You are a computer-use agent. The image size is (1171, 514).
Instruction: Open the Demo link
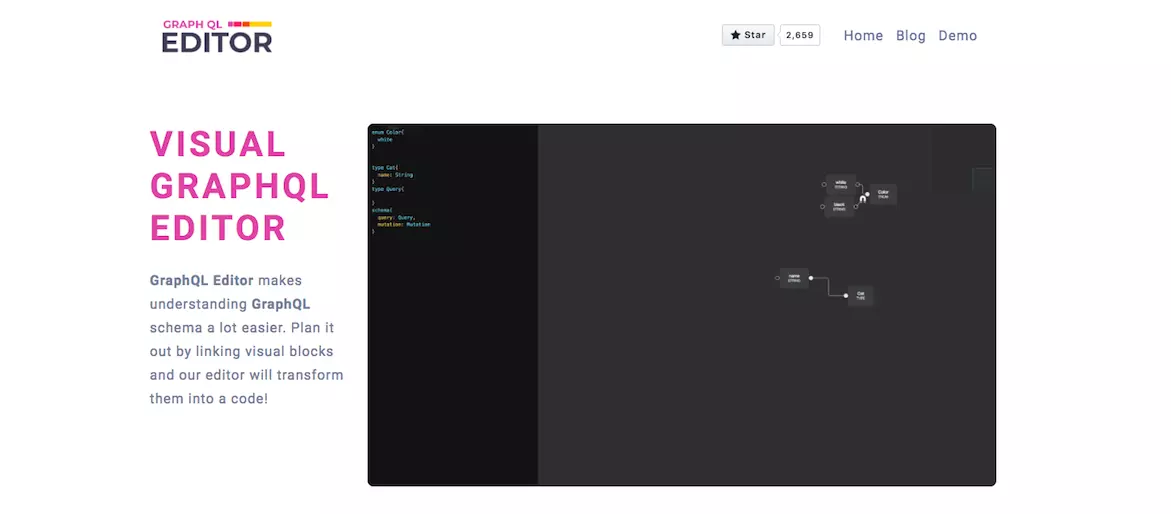[x=957, y=35]
